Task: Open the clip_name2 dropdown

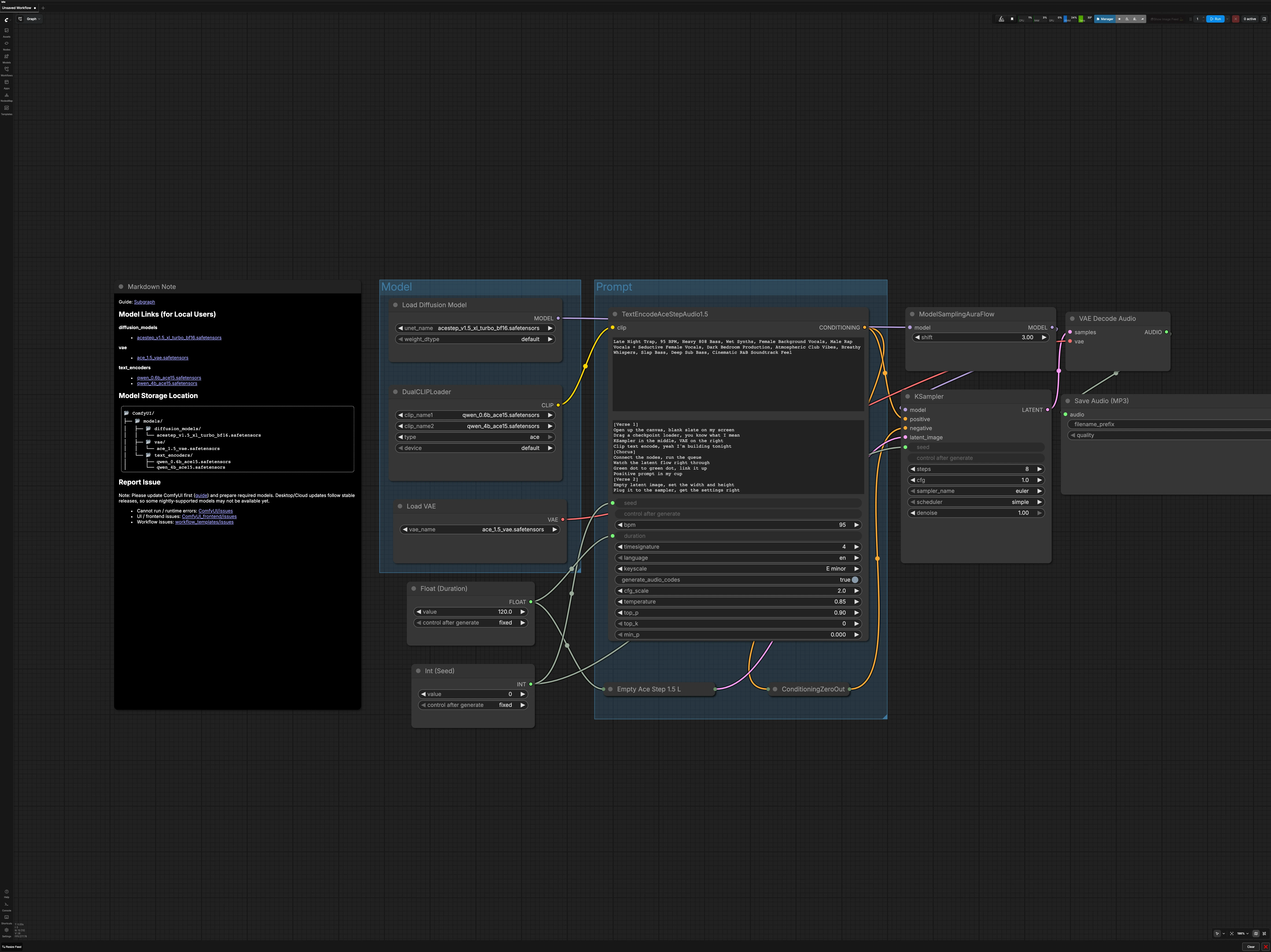Action: tap(475, 426)
